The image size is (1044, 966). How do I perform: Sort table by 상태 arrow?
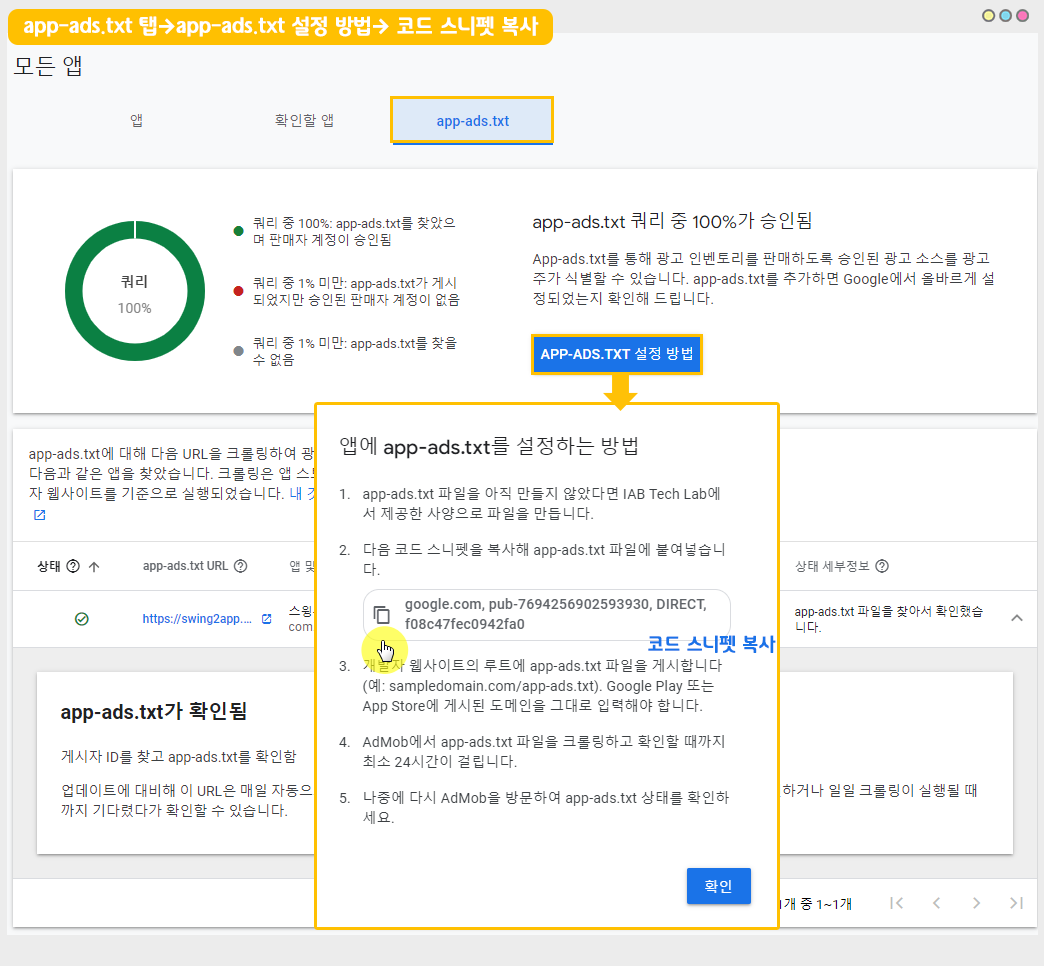click(94, 567)
